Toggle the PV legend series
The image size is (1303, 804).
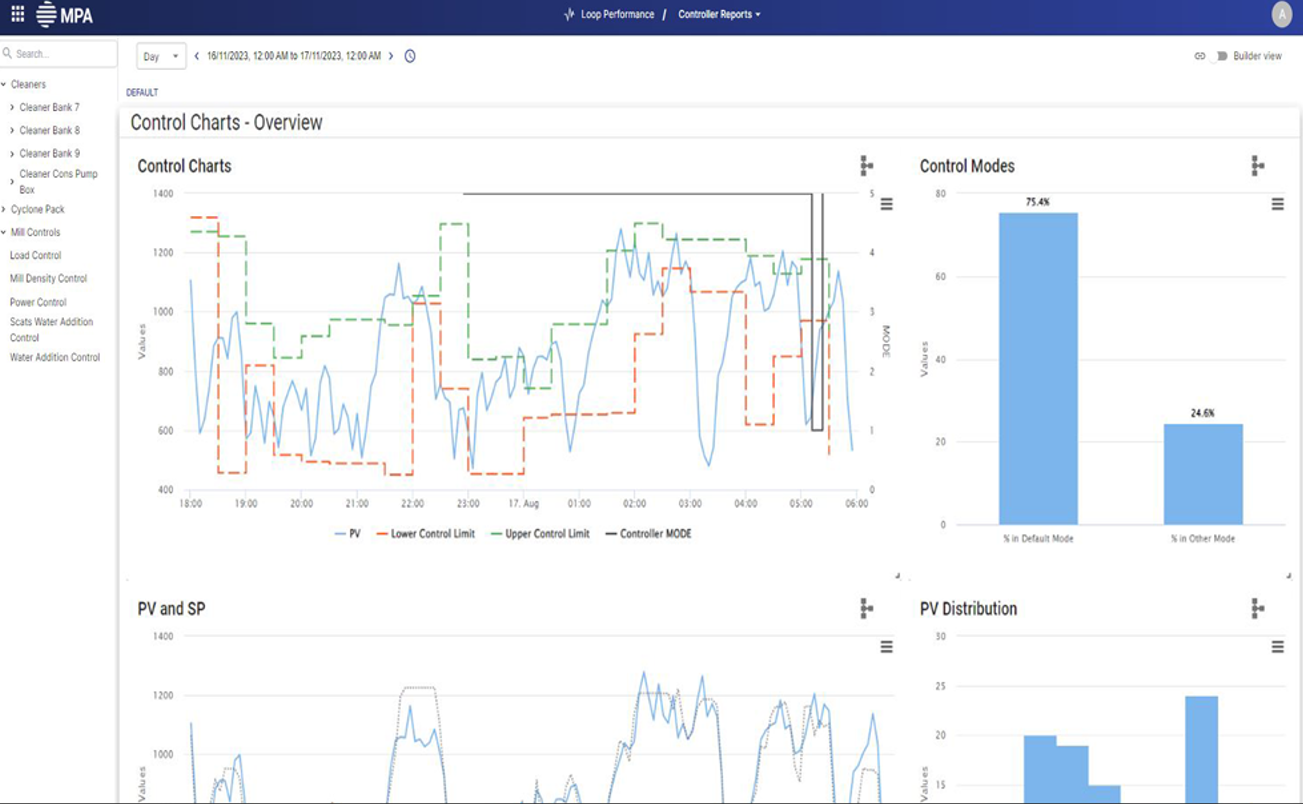pyautogui.click(x=347, y=534)
